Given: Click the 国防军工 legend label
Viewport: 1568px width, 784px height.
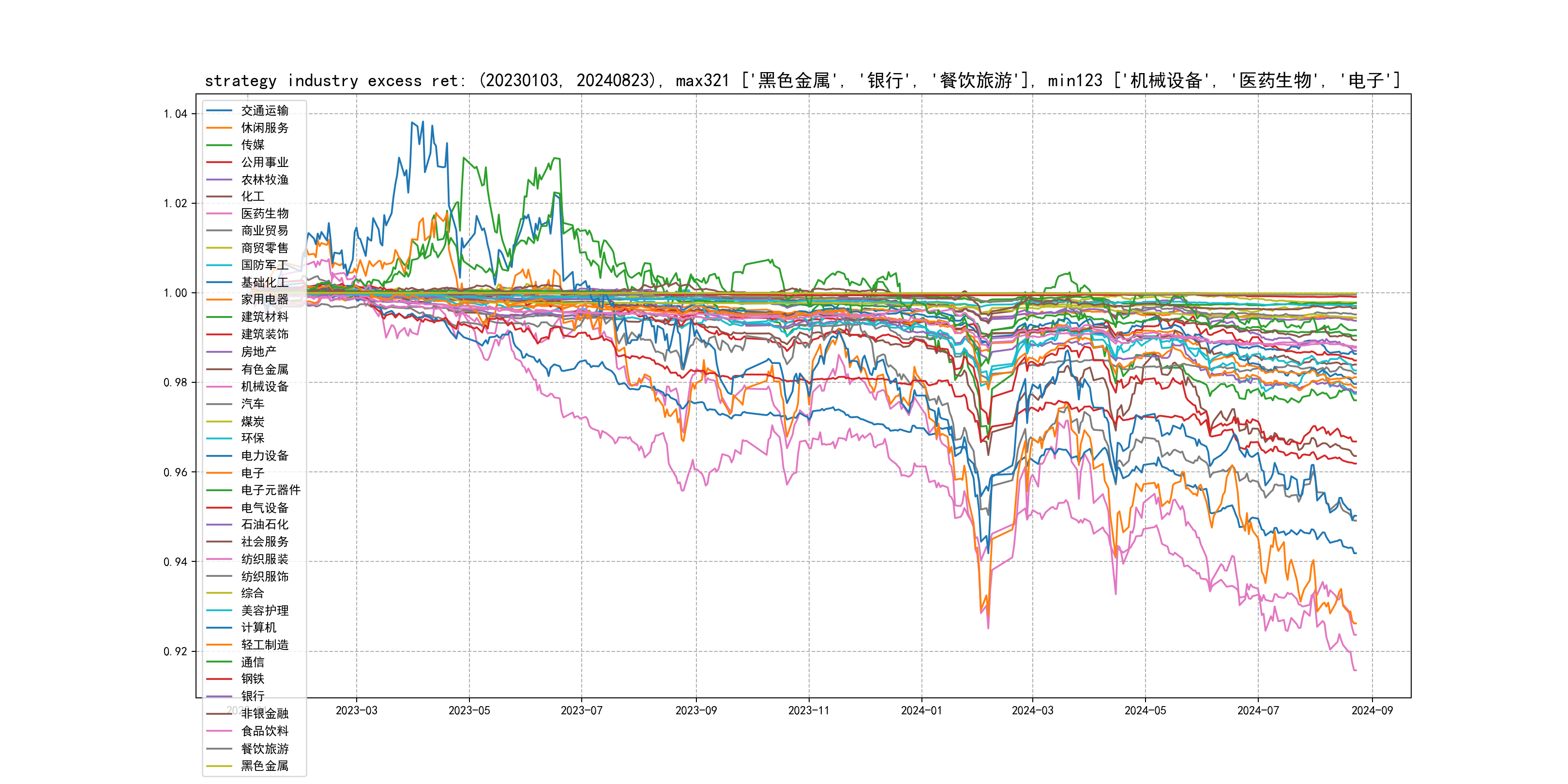Looking at the screenshot, I should tap(264, 265).
